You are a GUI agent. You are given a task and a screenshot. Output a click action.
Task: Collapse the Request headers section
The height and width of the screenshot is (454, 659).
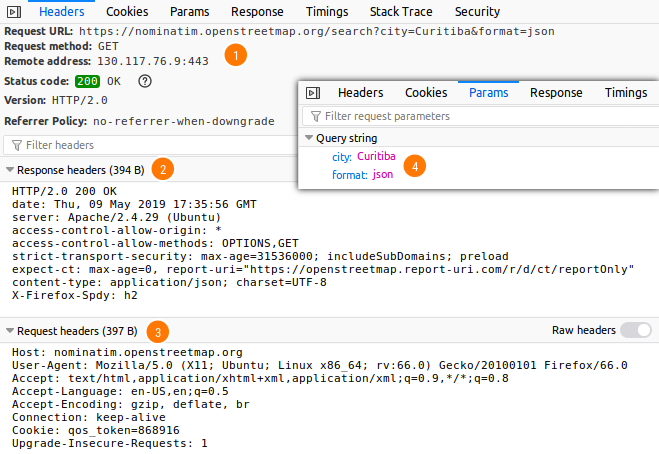(10, 331)
